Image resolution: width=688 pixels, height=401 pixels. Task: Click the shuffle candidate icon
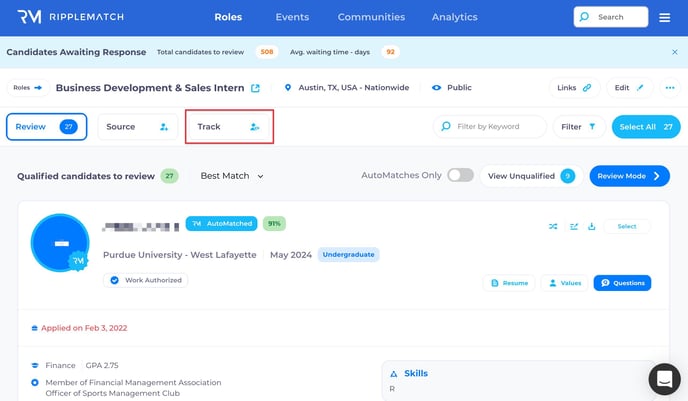553,226
